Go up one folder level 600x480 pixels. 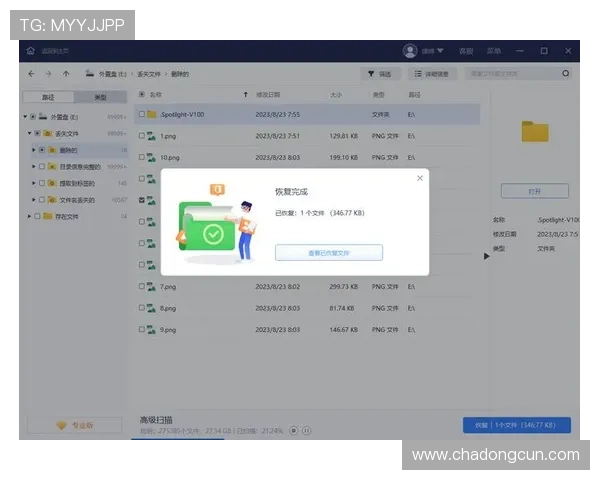(x=66, y=74)
